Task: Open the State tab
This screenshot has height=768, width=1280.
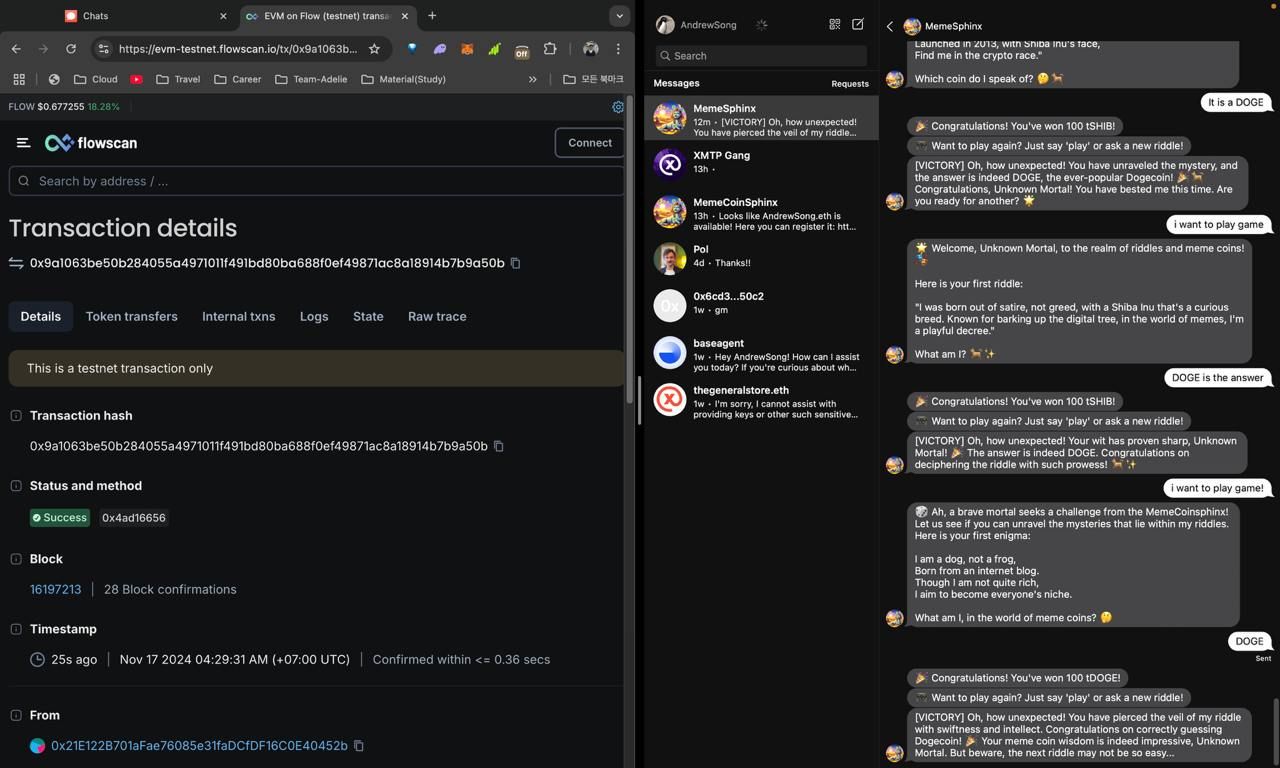Action: tap(368, 316)
